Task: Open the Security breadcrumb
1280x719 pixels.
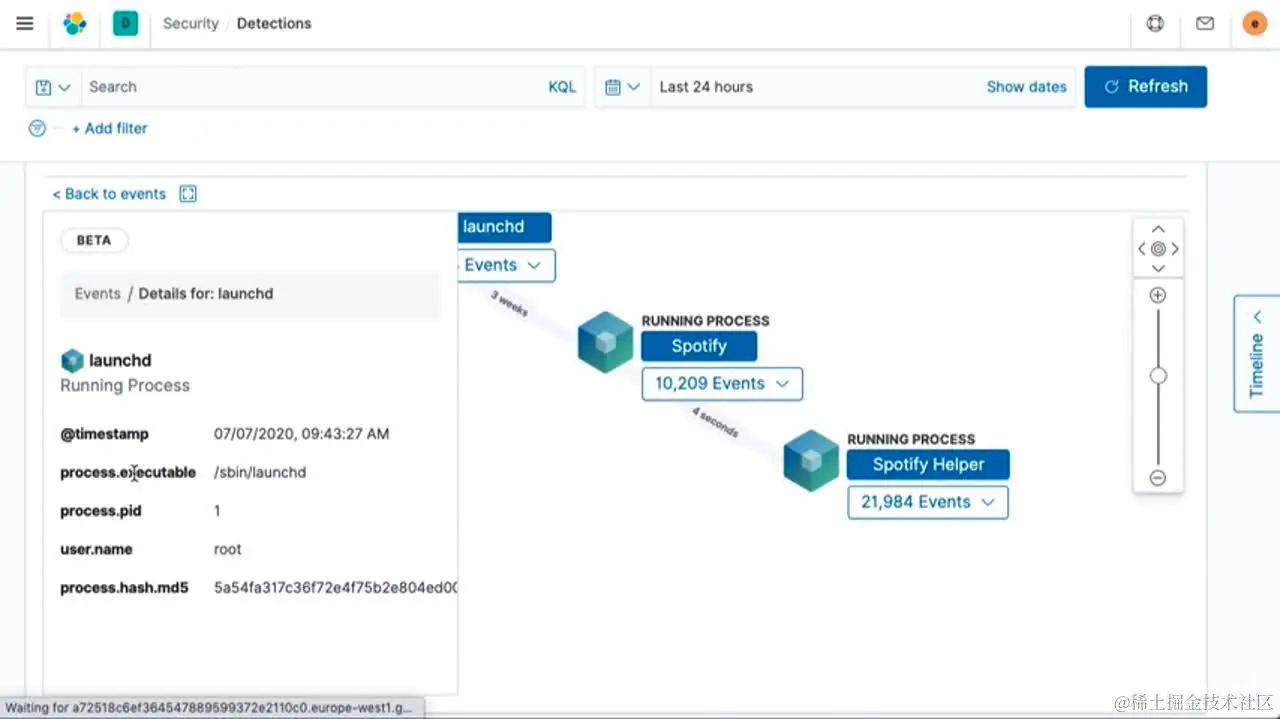Action: pos(191,23)
